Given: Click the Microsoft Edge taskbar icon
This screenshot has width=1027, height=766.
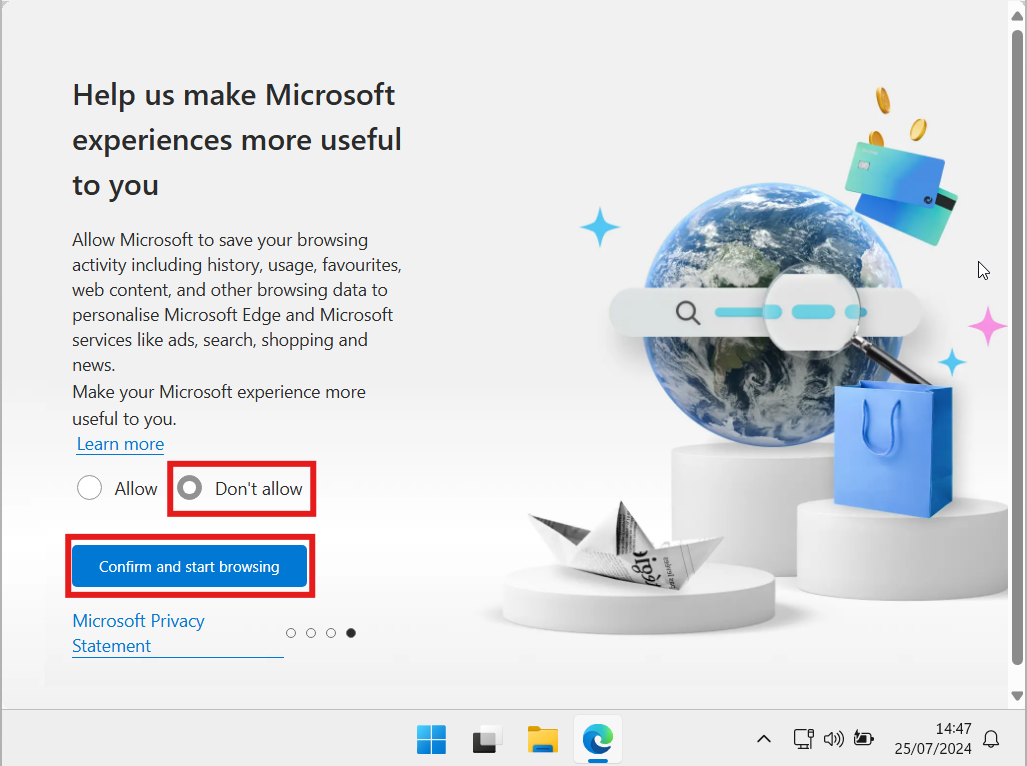Looking at the screenshot, I should (598, 740).
